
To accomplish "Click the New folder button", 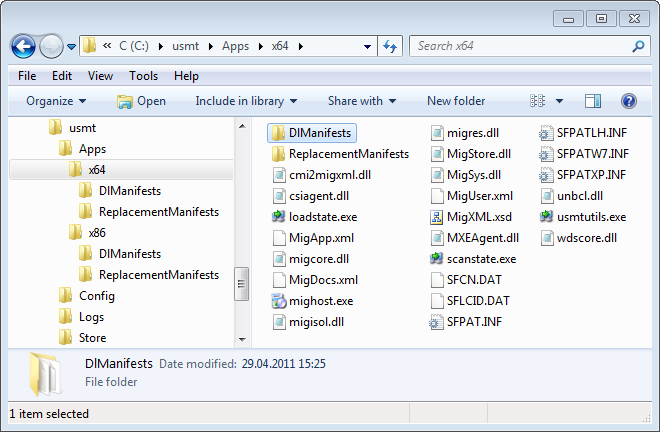I will pyautogui.click(x=456, y=101).
